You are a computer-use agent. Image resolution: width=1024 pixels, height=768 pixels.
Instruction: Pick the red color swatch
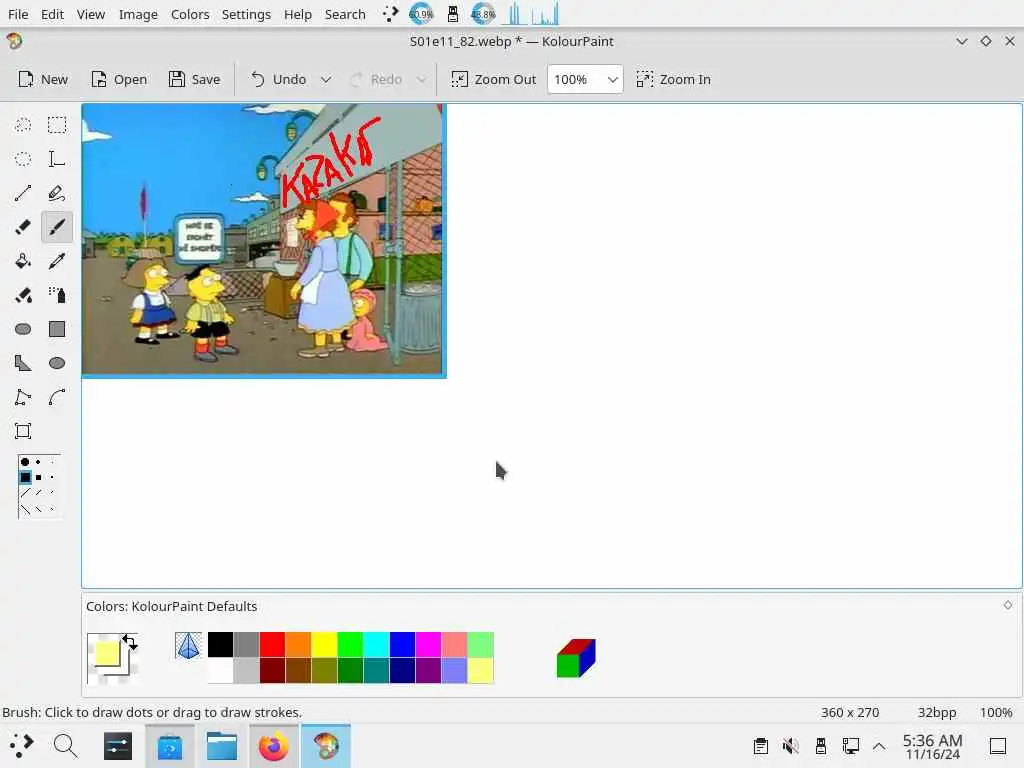pyautogui.click(x=272, y=645)
